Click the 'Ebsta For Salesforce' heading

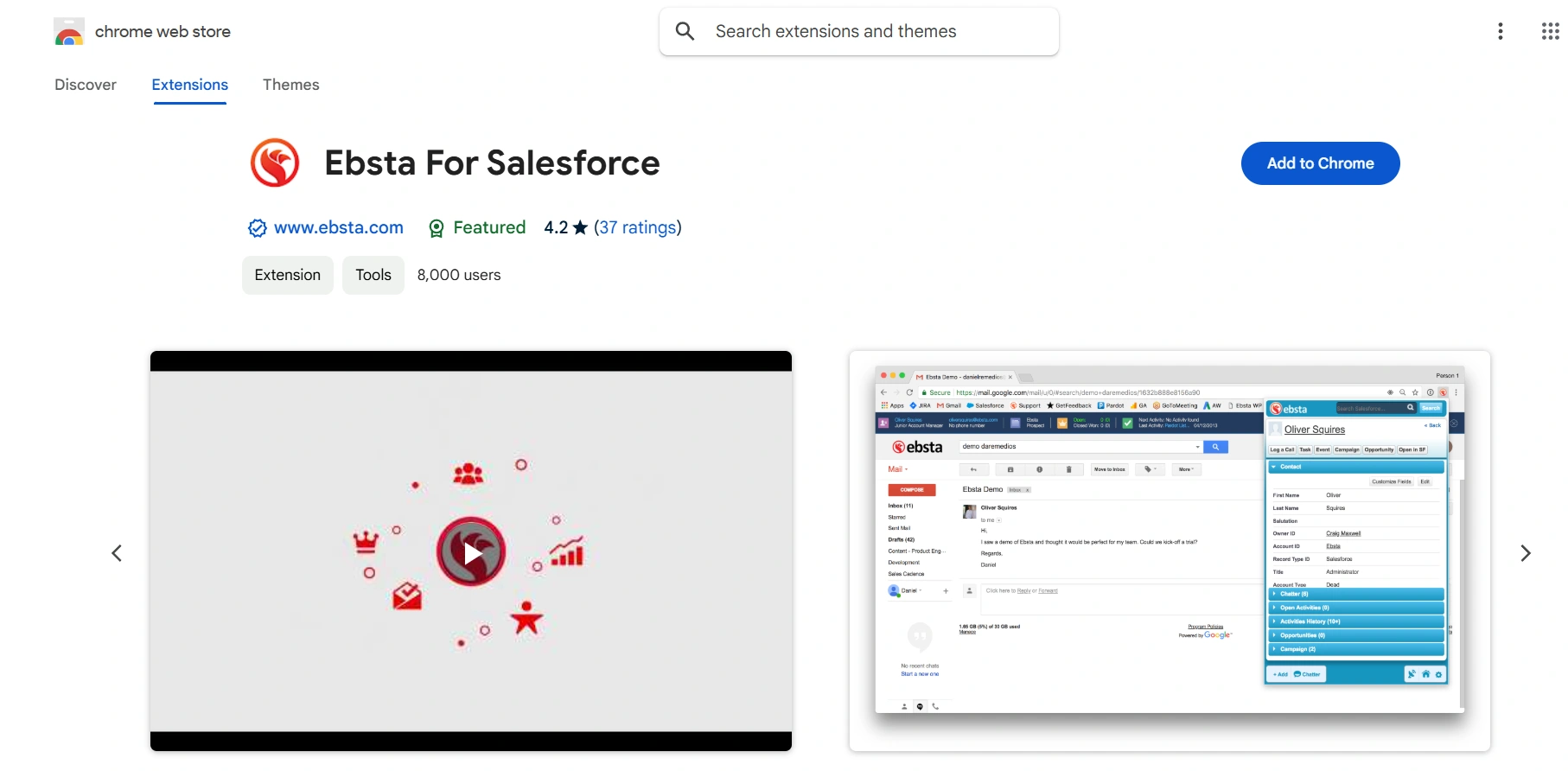(x=492, y=162)
